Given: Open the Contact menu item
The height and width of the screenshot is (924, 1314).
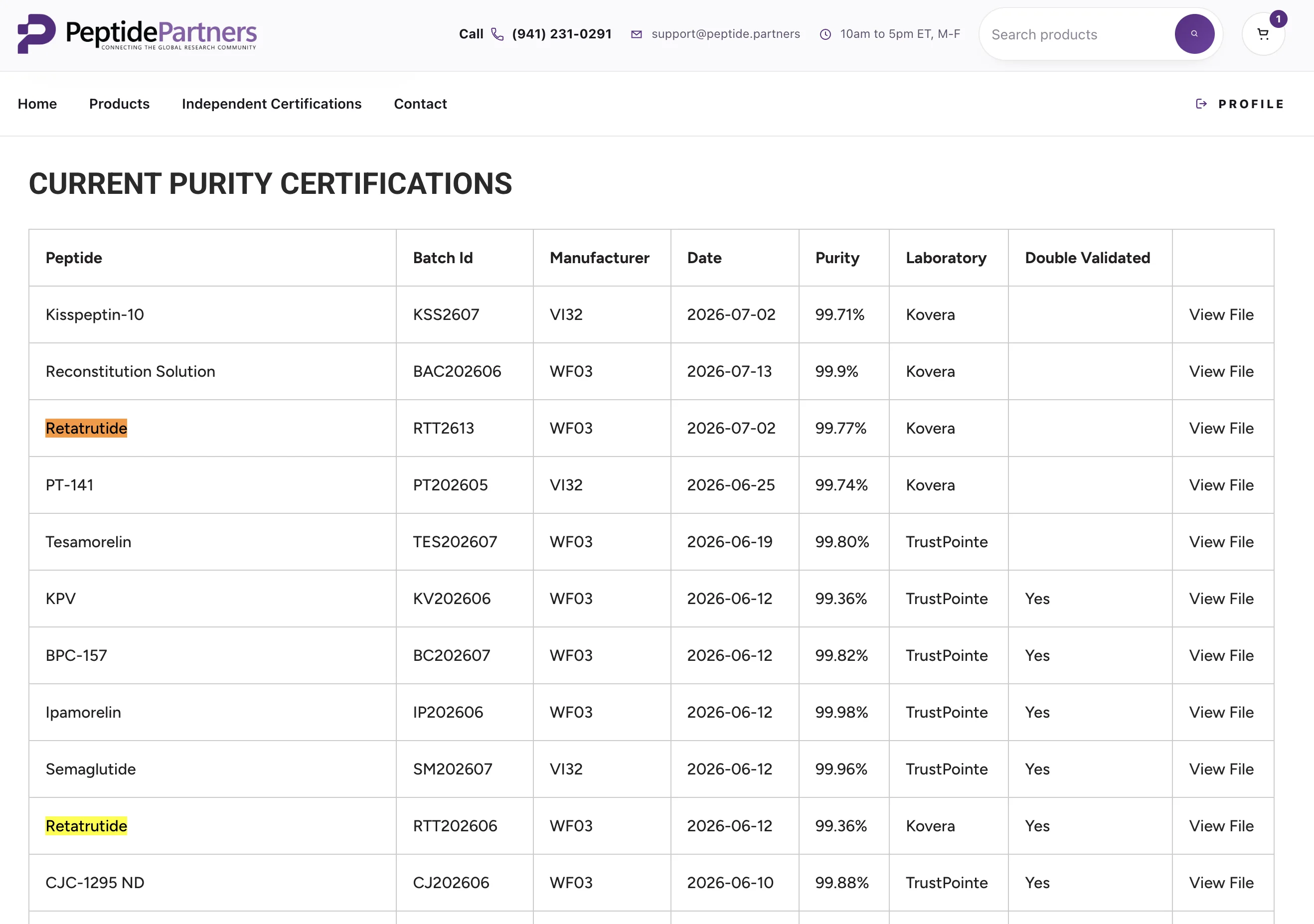Looking at the screenshot, I should tap(420, 104).
